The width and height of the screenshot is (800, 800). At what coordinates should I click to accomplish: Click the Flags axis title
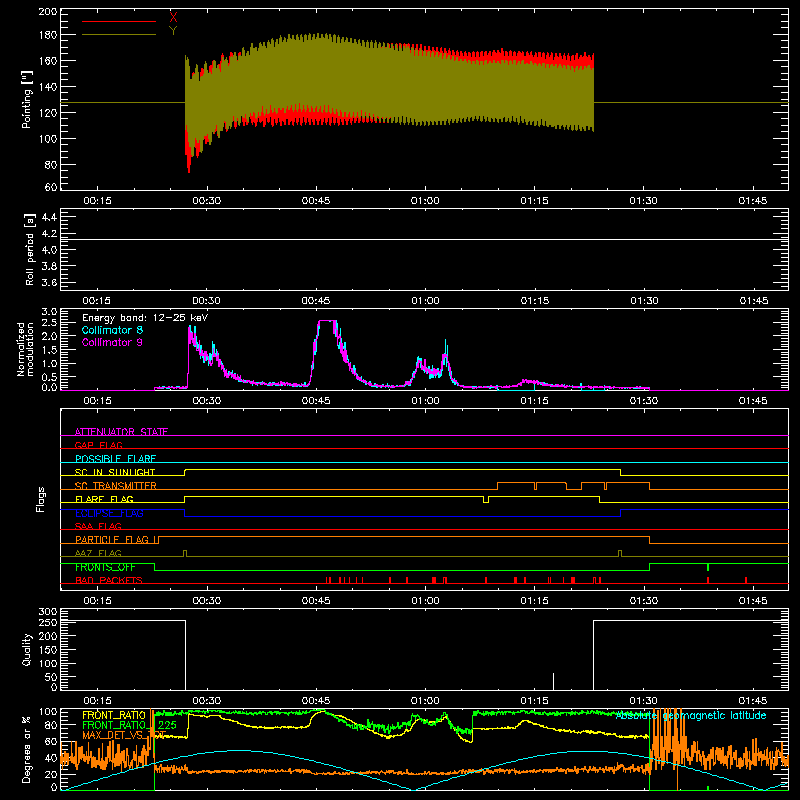coord(40,499)
